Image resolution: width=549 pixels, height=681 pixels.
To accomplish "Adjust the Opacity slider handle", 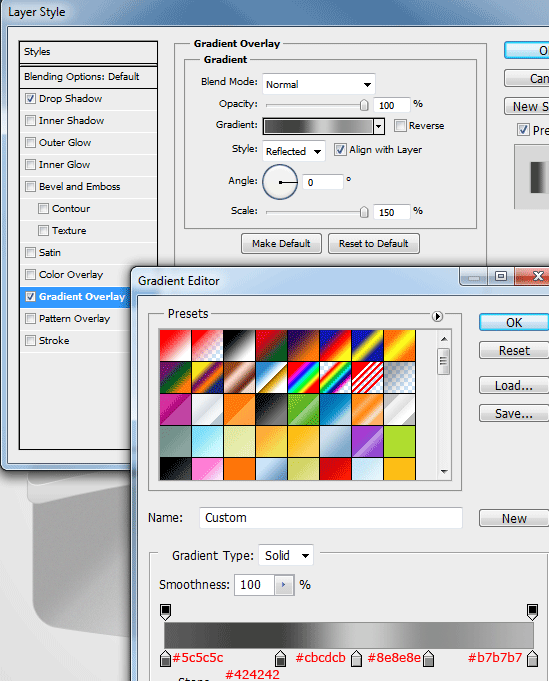I will [364, 105].
